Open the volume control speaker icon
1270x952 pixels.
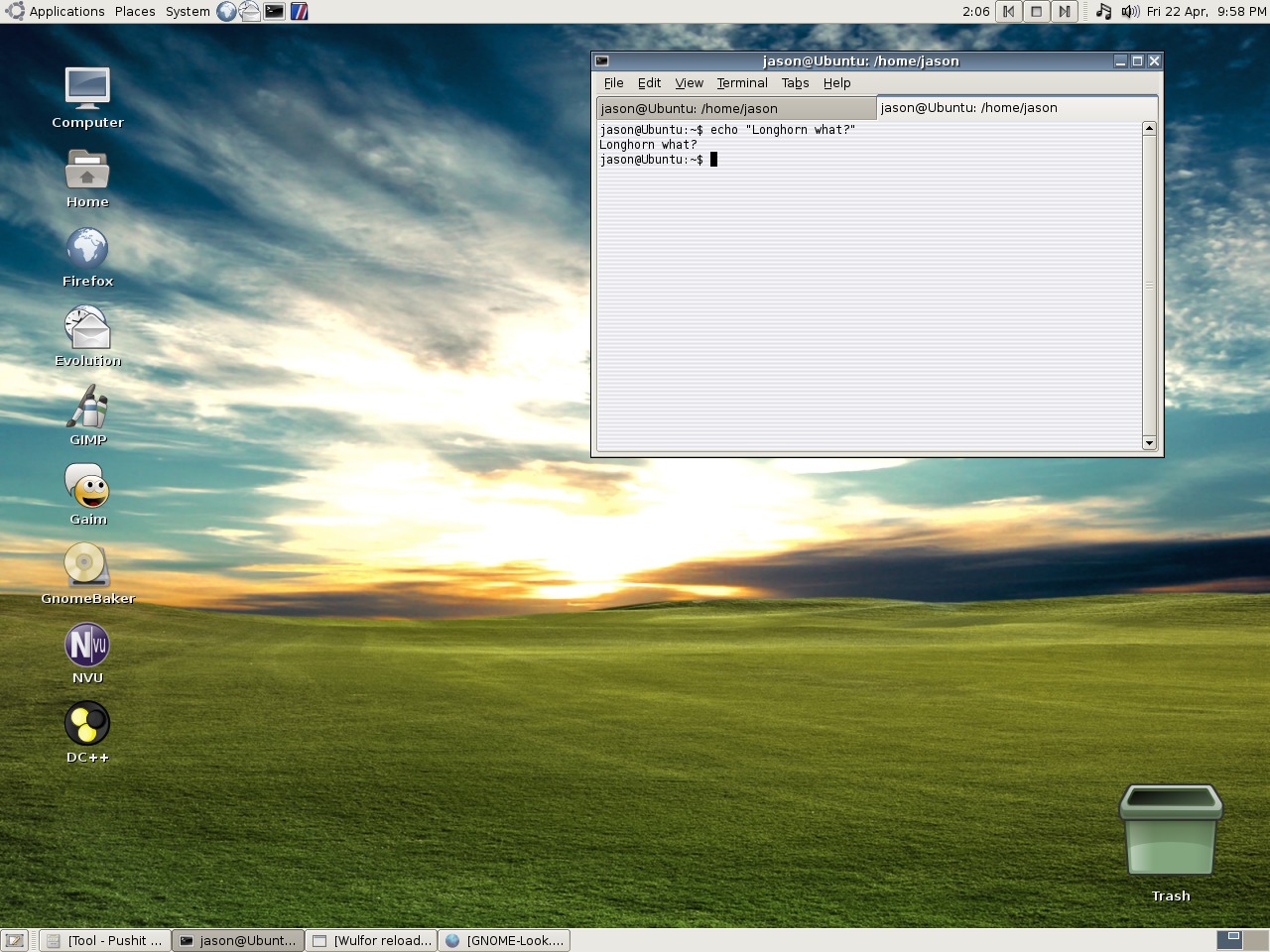coord(1130,12)
